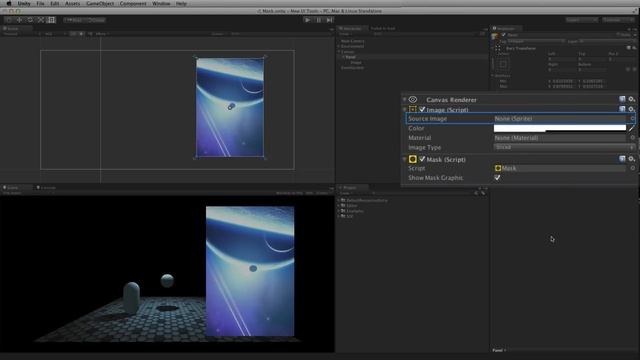Open Mask script object picker circle

(x=632, y=168)
